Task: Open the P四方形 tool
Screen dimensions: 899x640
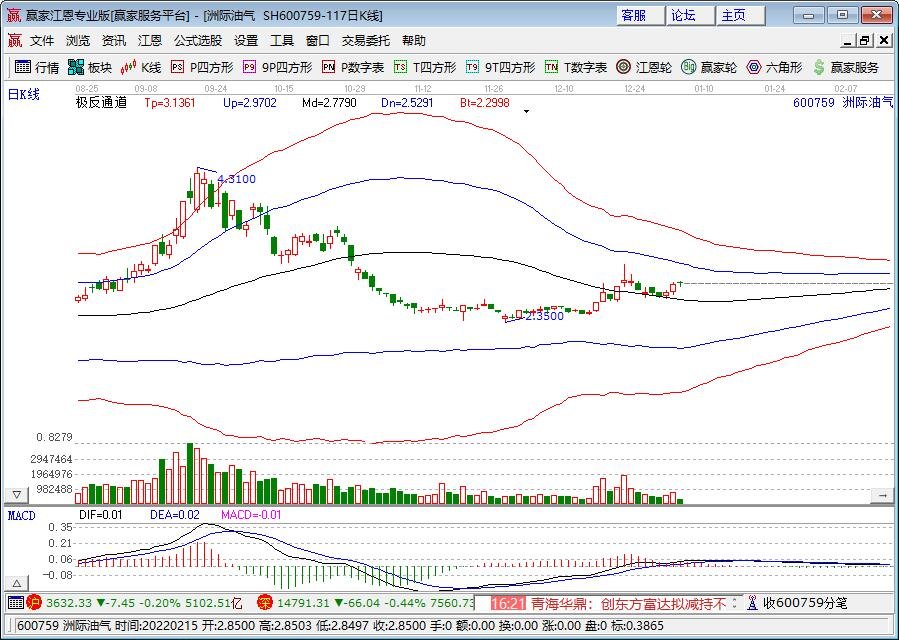Action: click(202, 67)
